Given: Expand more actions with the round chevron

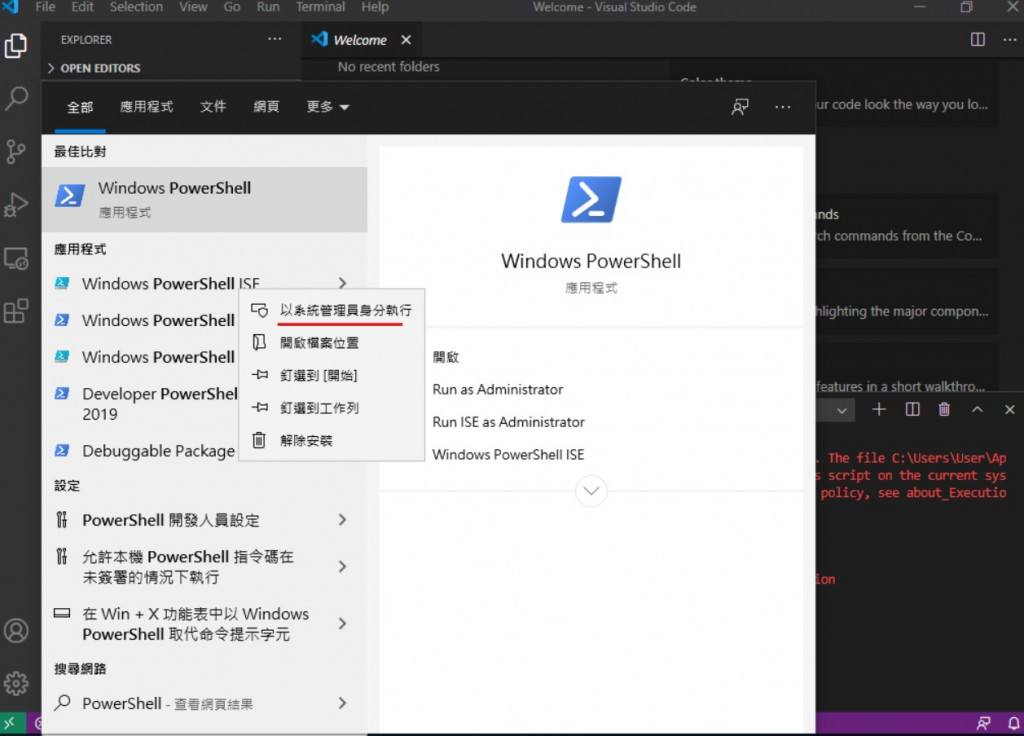Looking at the screenshot, I should point(591,491).
